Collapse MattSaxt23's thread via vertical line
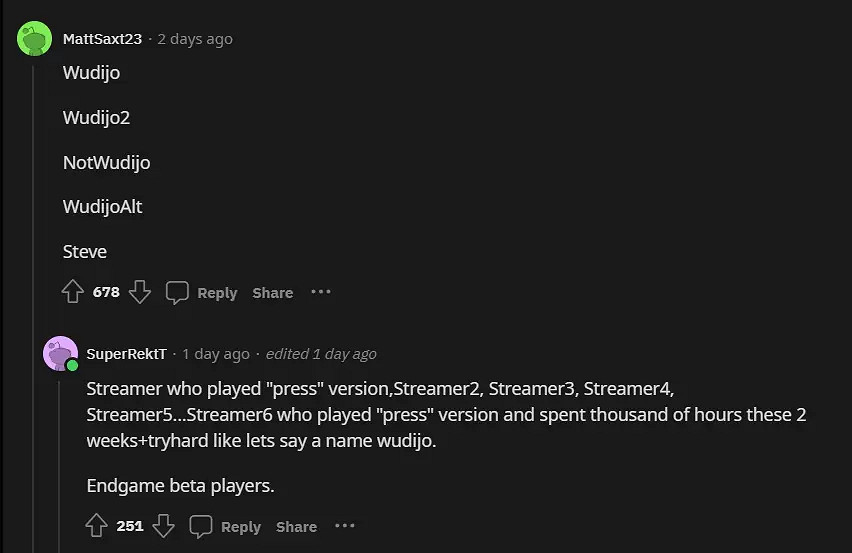Image resolution: width=852 pixels, height=553 pixels. [34, 300]
